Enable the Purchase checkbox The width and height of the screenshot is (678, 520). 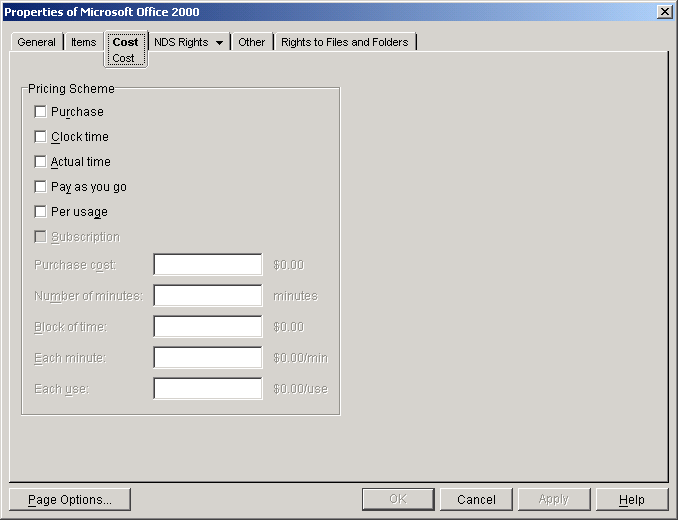(40, 112)
